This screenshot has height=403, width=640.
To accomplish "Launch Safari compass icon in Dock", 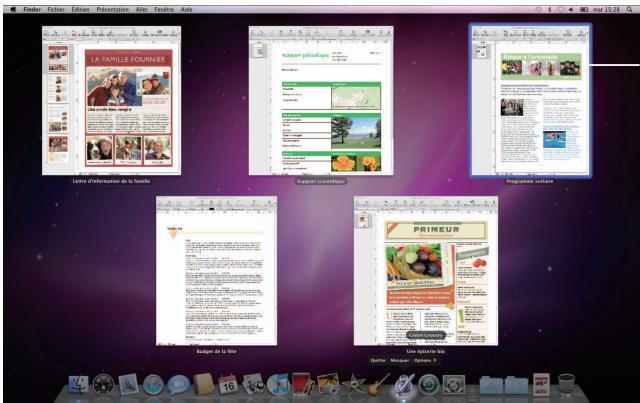I will pos(153,384).
